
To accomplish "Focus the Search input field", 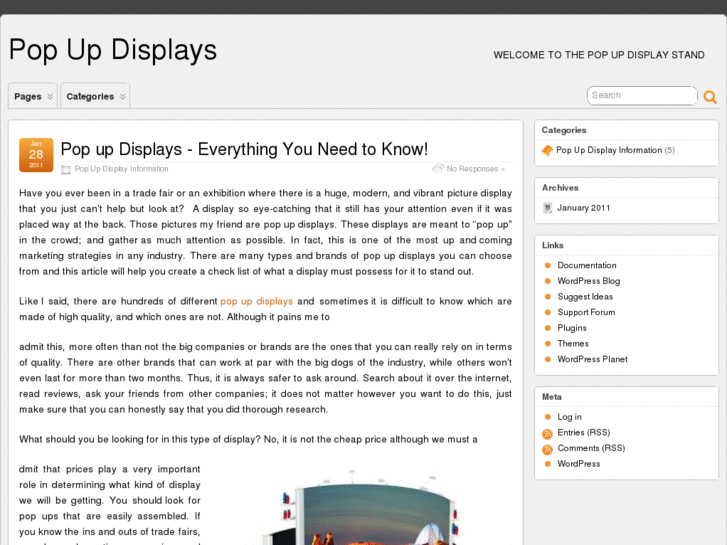I will [x=642, y=96].
